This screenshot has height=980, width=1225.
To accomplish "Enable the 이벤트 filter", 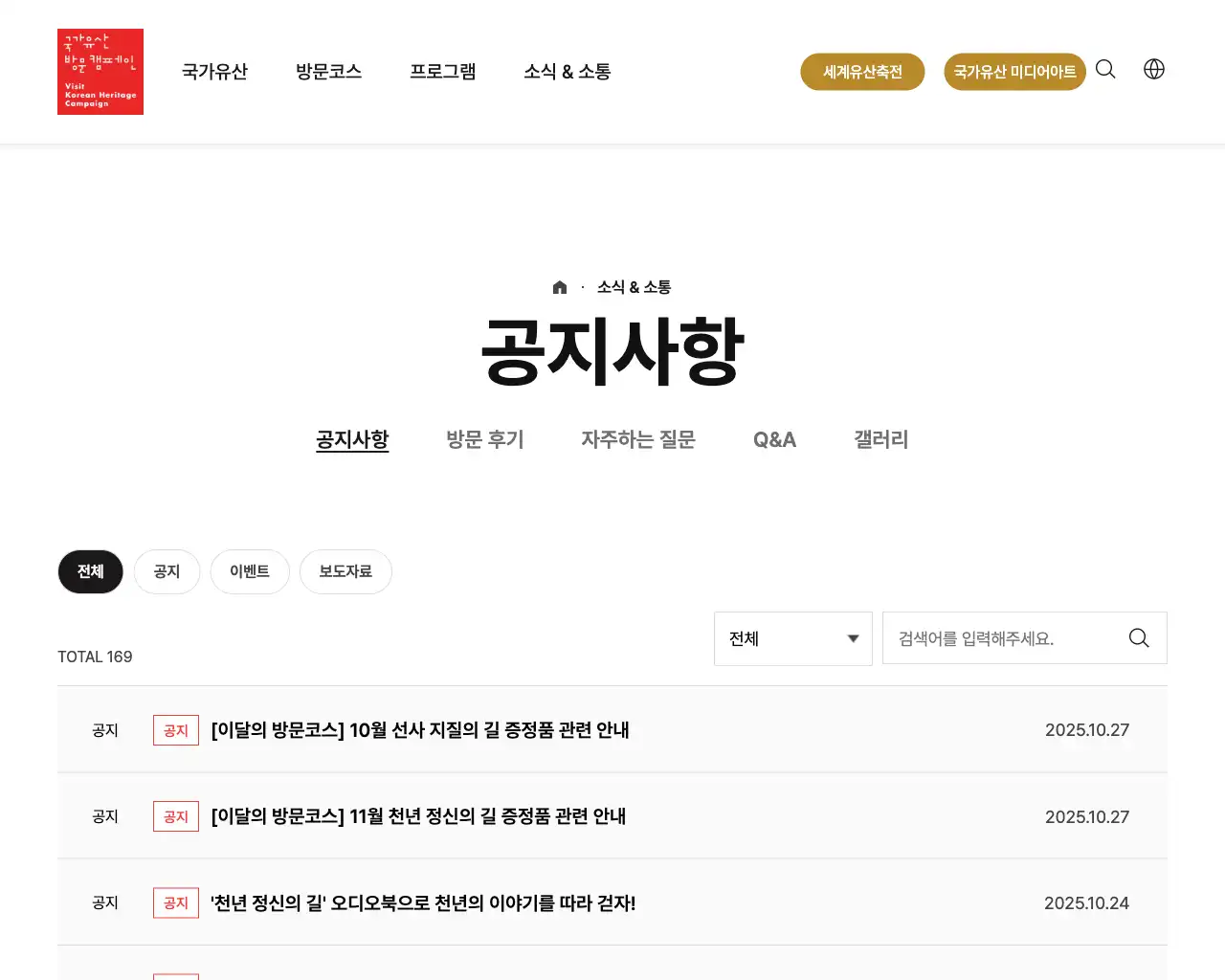I will coord(250,571).
